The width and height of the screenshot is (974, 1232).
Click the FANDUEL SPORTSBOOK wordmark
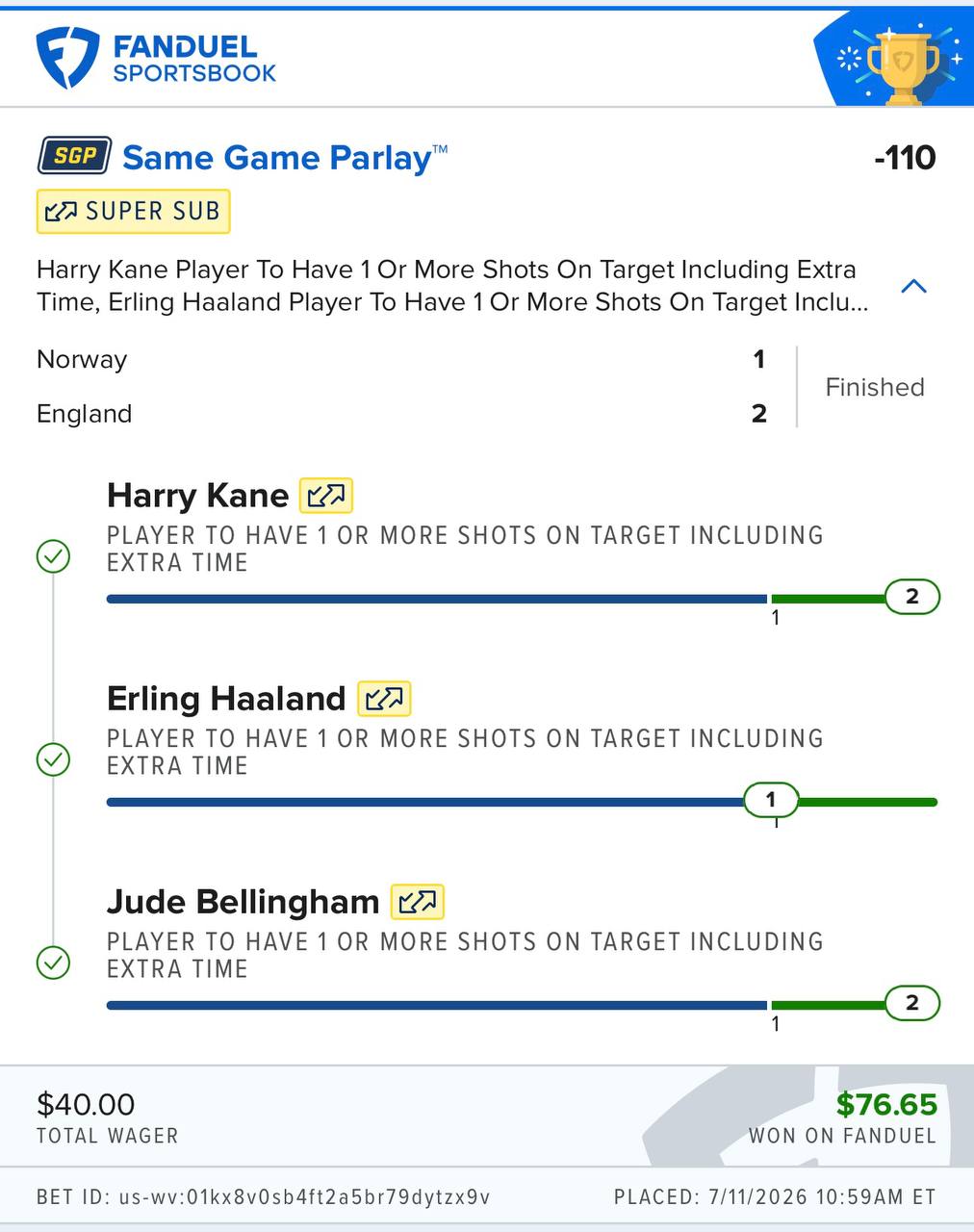(194, 59)
